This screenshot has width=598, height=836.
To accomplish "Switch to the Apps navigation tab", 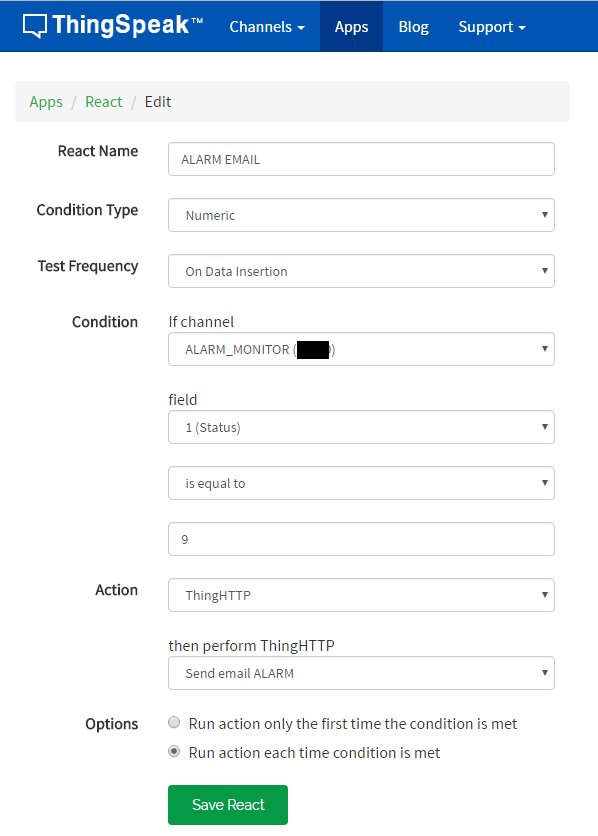I will (351, 27).
